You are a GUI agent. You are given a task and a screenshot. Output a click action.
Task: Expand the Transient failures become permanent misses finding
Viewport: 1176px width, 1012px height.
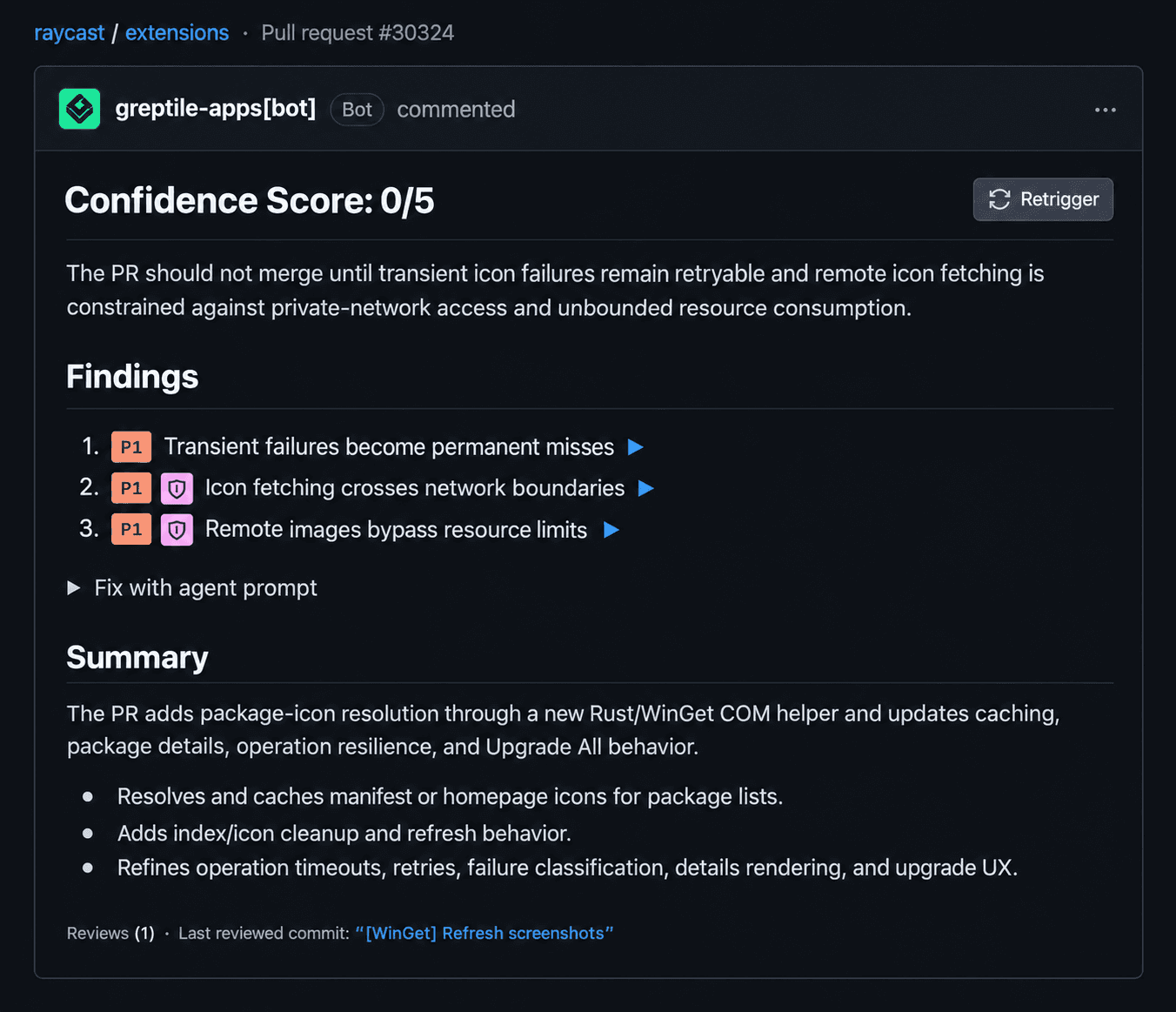pos(636,447)
